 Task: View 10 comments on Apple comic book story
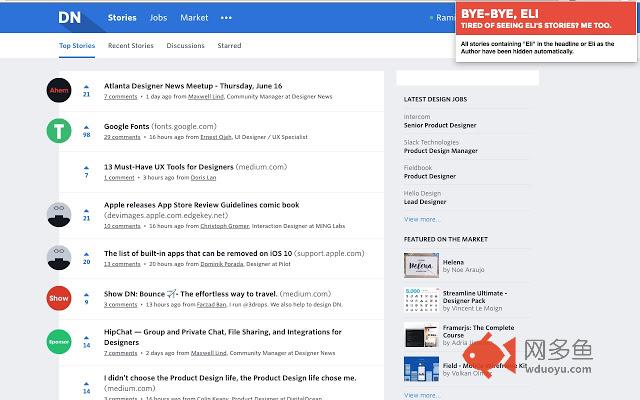pyautogui.click(x=122, y=226)
